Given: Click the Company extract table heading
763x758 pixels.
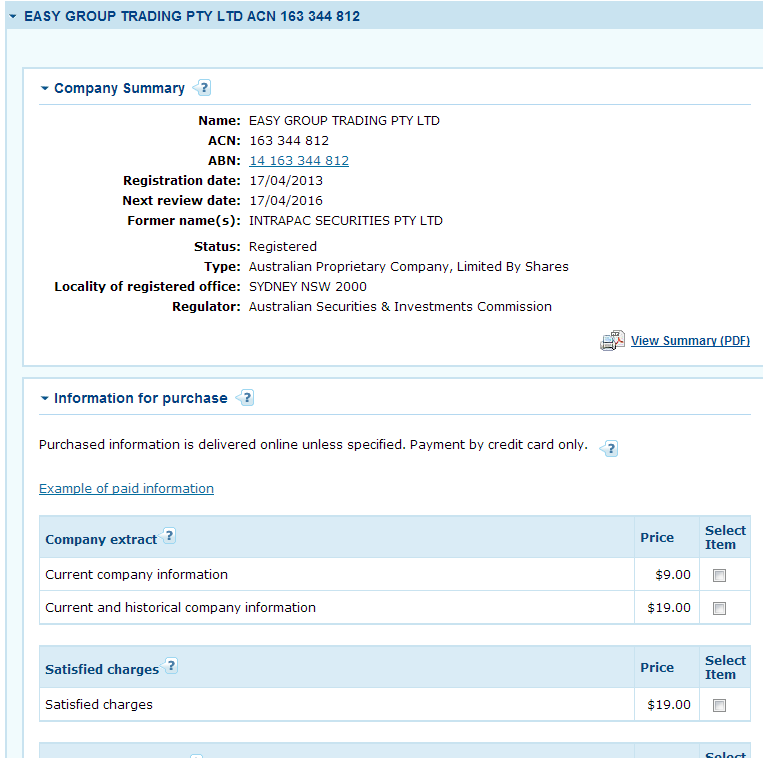Looking at the screenshot, I should (x=101, y=540).
